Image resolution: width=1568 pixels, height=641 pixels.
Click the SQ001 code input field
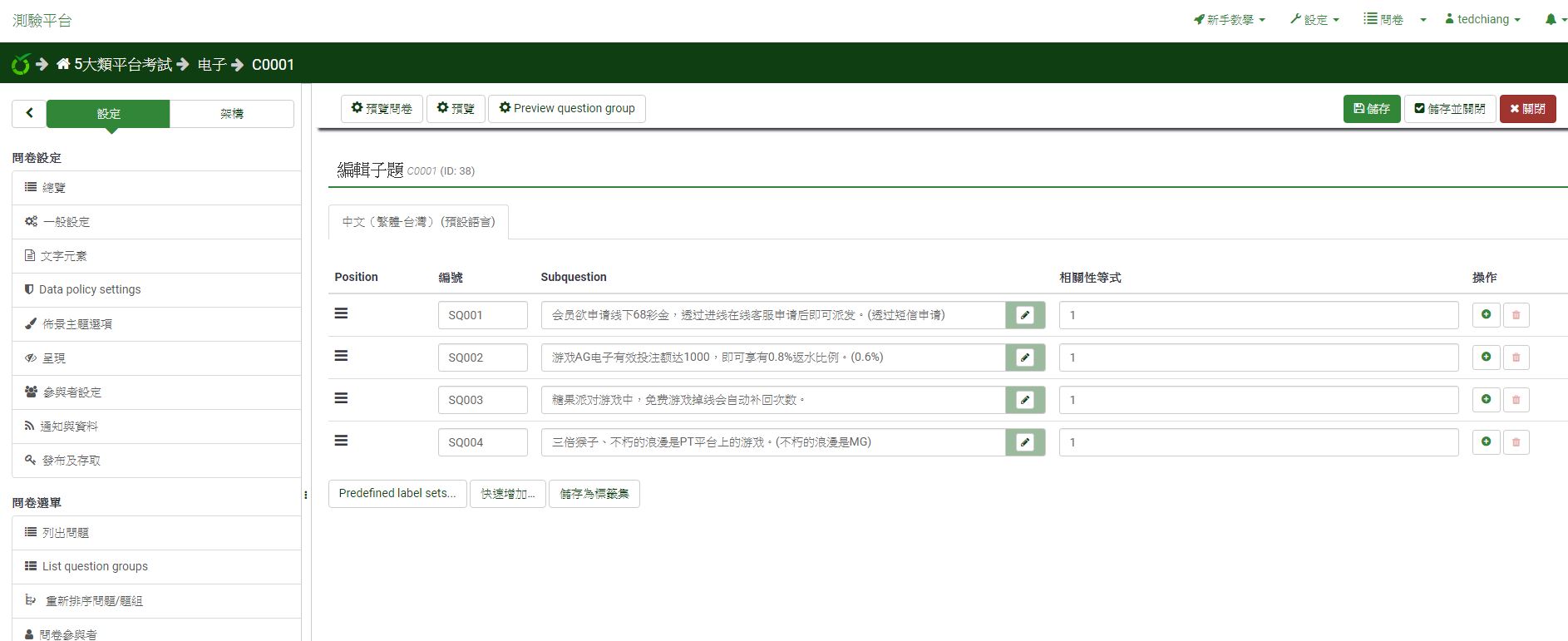(483, 315)
